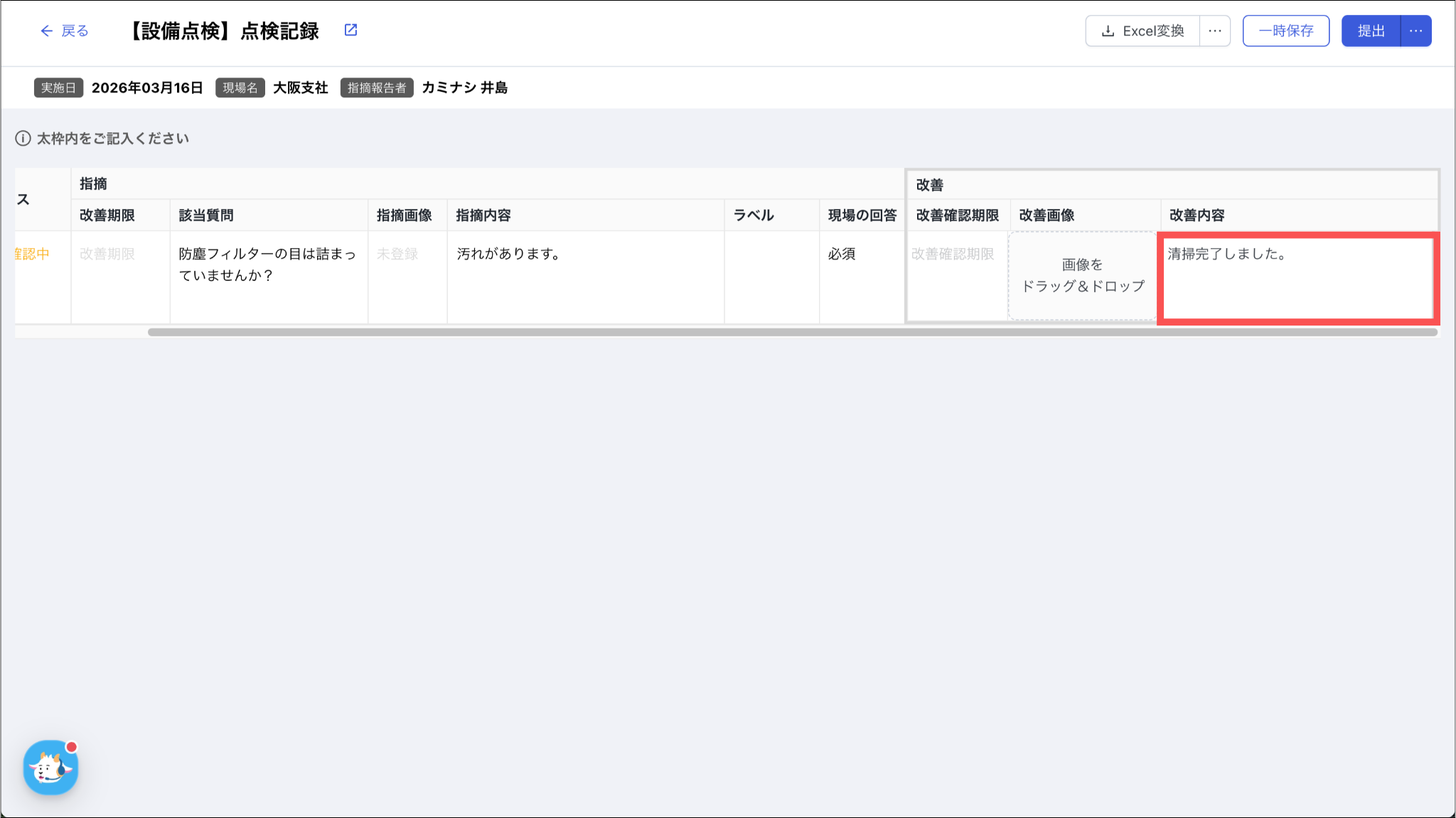Screen dimensions: 1456x818
Task: Expand the options menu beside 提出
Action: 1415,31
